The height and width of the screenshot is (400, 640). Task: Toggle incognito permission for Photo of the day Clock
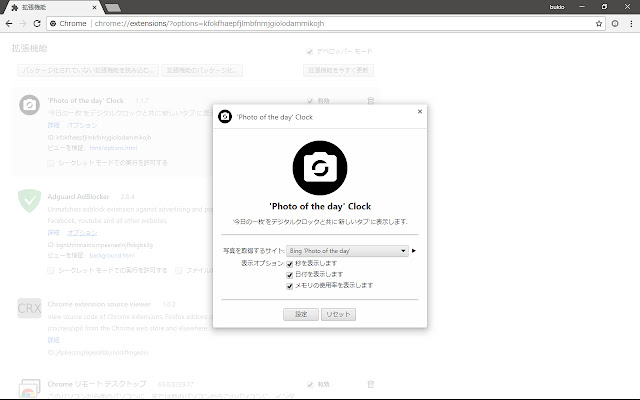pyautogui.click(x=51, y=163)
